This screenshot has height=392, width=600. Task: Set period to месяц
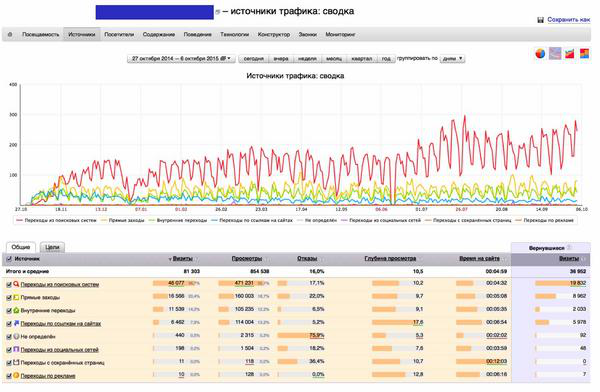(x=334, y=59)
